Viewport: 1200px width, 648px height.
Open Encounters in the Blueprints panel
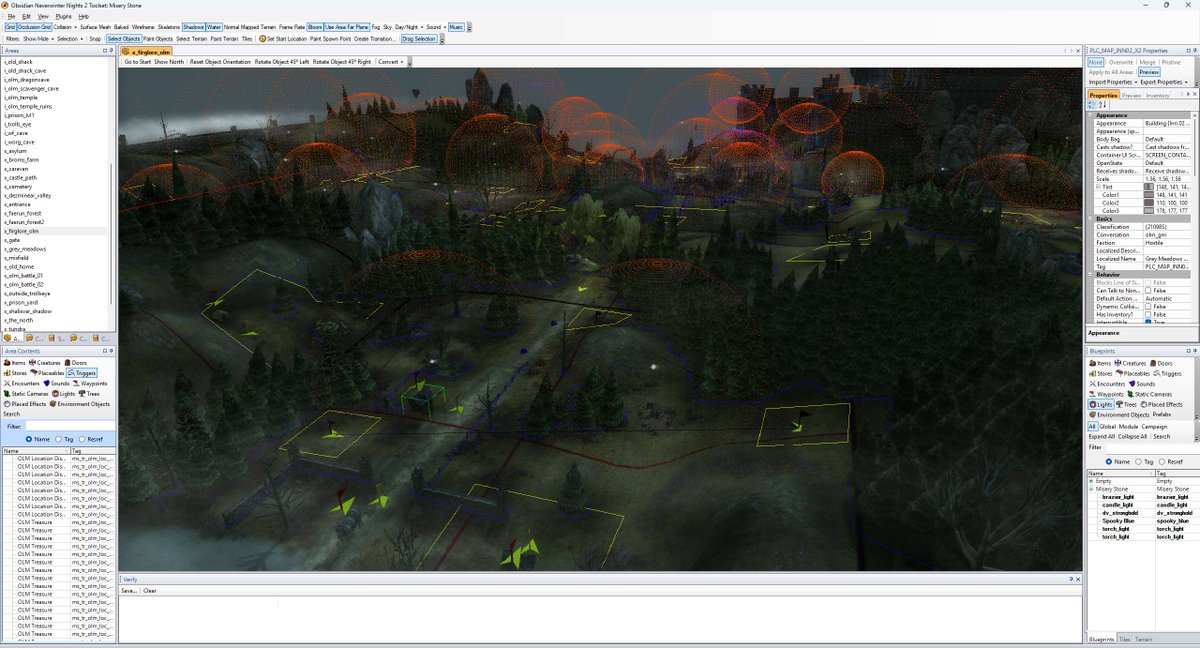[1107, 383]
